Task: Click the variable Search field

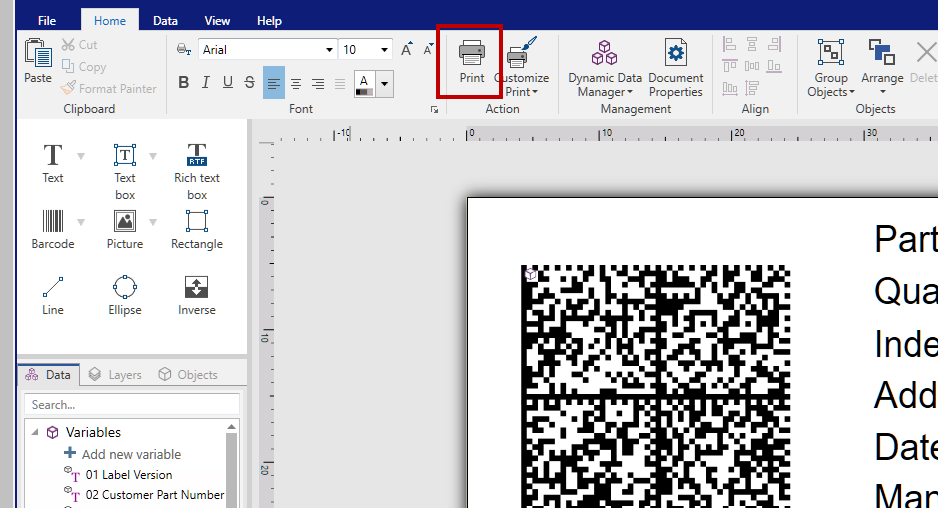Action: point(130,405)
